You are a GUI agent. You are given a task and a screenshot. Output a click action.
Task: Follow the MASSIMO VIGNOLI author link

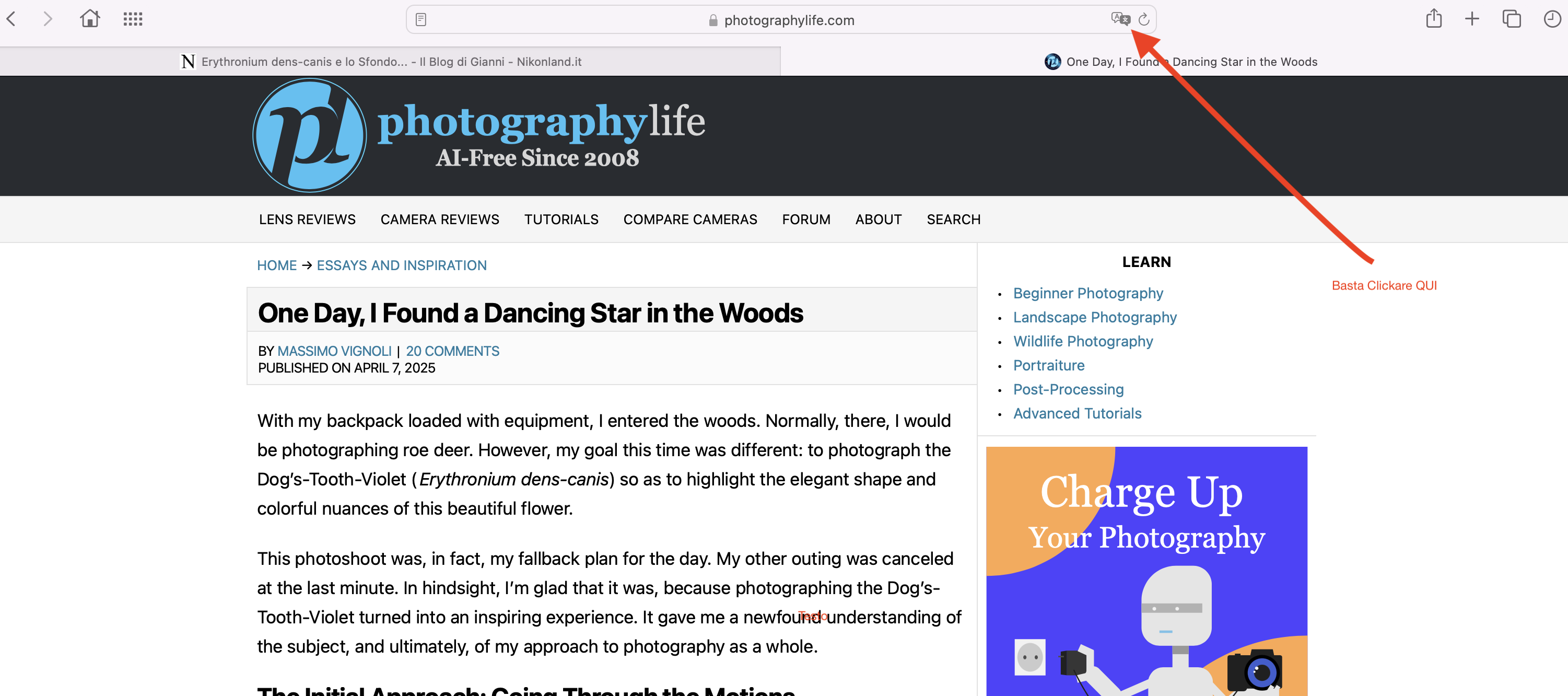tap(334, 351)
